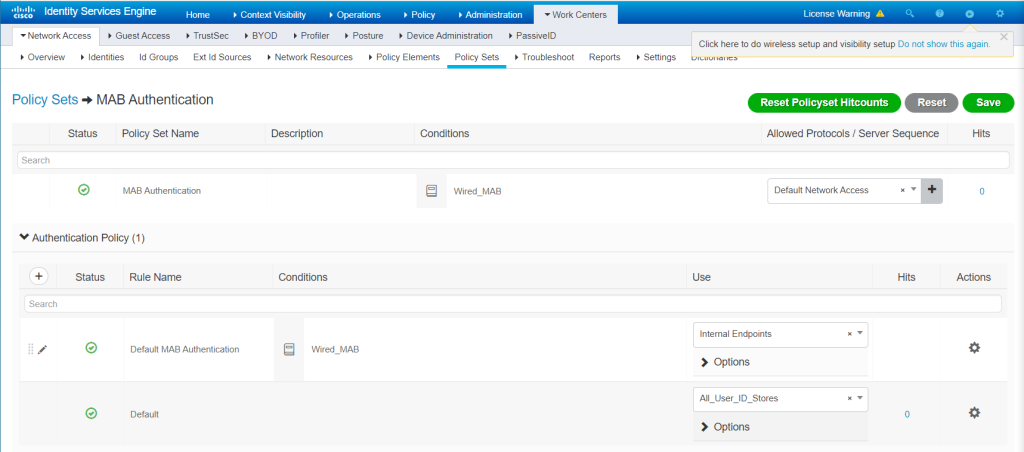
Task: Open the Posture submenu
Action: coord(363,36)
